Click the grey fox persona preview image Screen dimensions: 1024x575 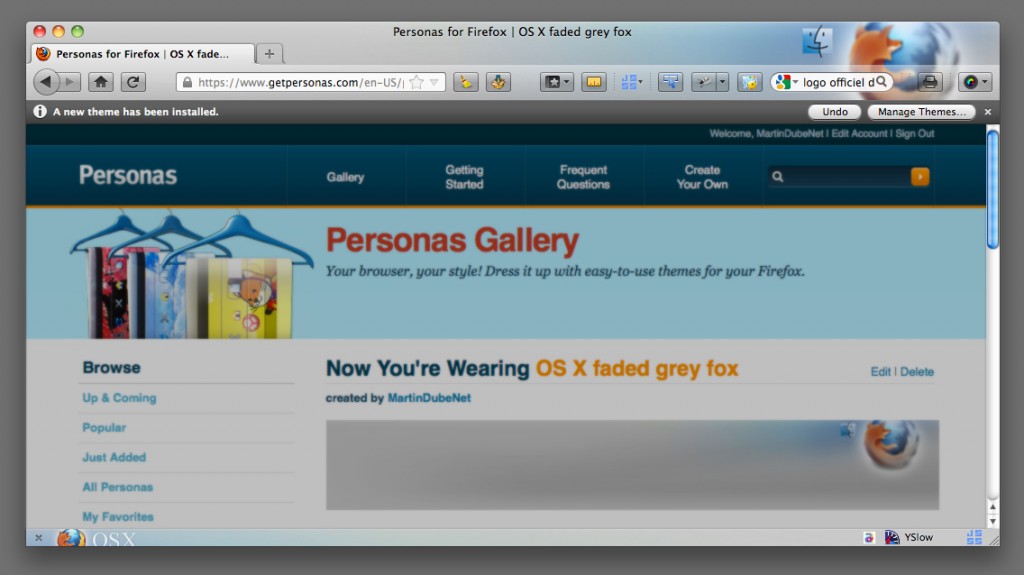point(632,465)
